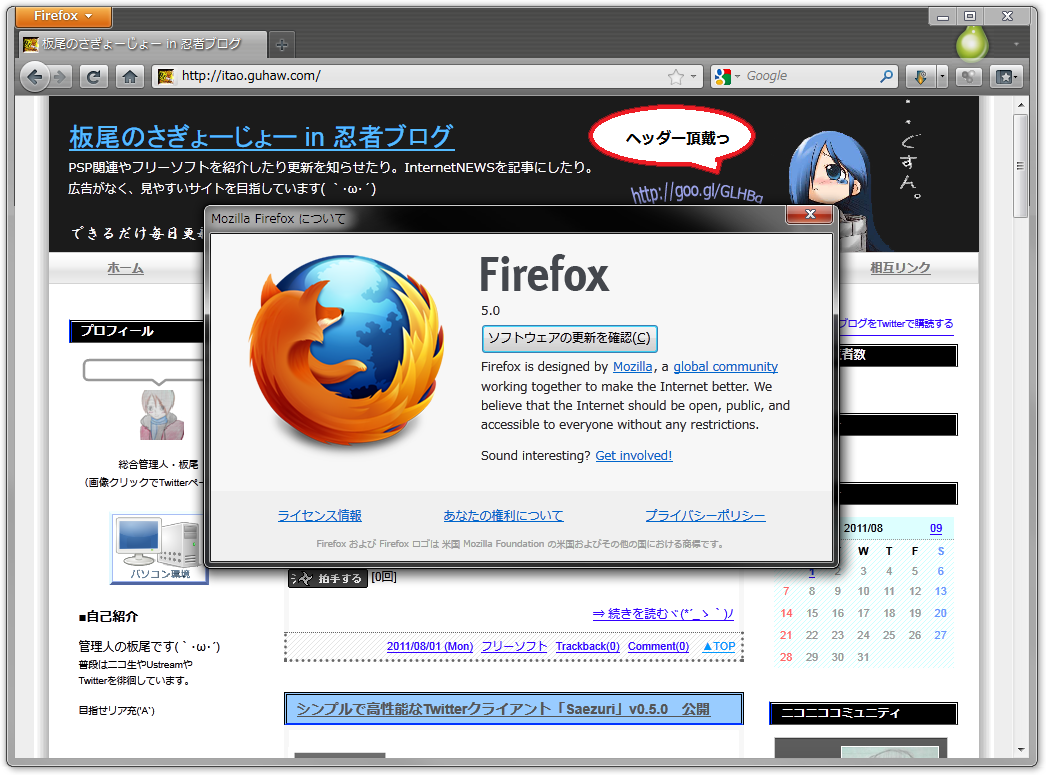Open the 続きを読む read-more link
This screenshot has height=775, width=1046.
click(663, 614)
